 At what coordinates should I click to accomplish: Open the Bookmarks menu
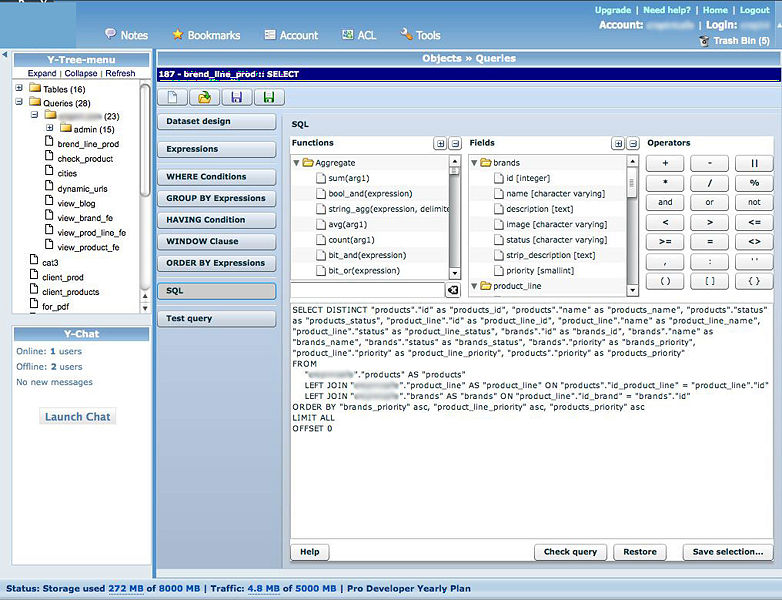[206, 35]
